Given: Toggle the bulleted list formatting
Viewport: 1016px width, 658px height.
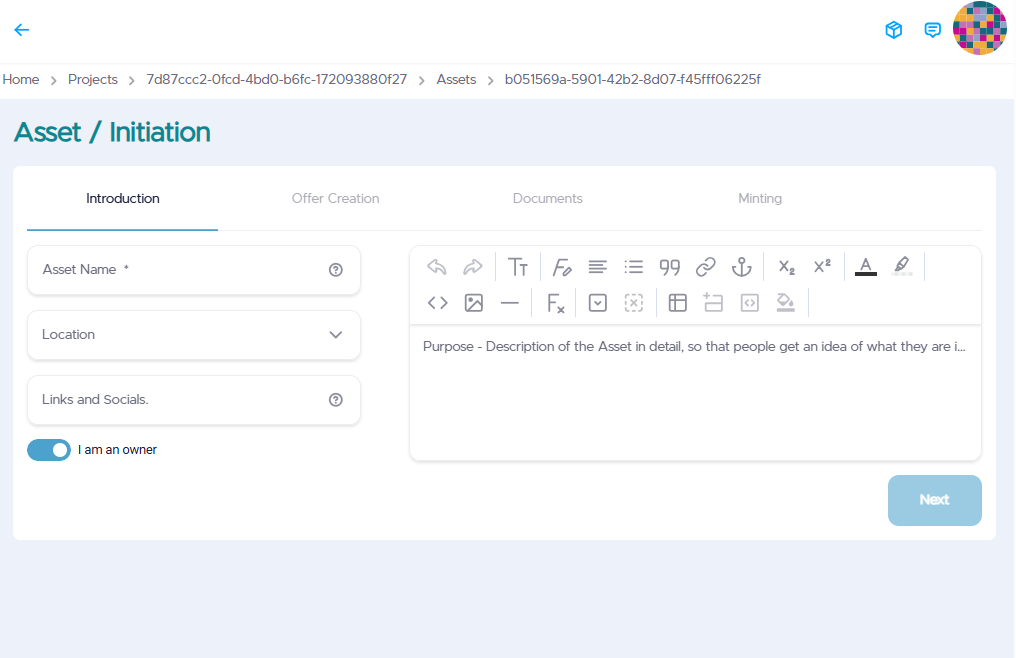Looking at the screenshot, I should coord(634,266).
